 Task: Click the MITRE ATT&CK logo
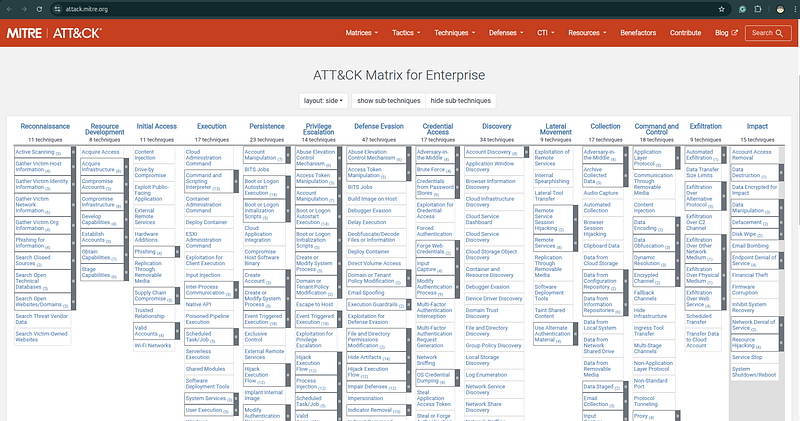pyautogui.click(x=54, y=33)
